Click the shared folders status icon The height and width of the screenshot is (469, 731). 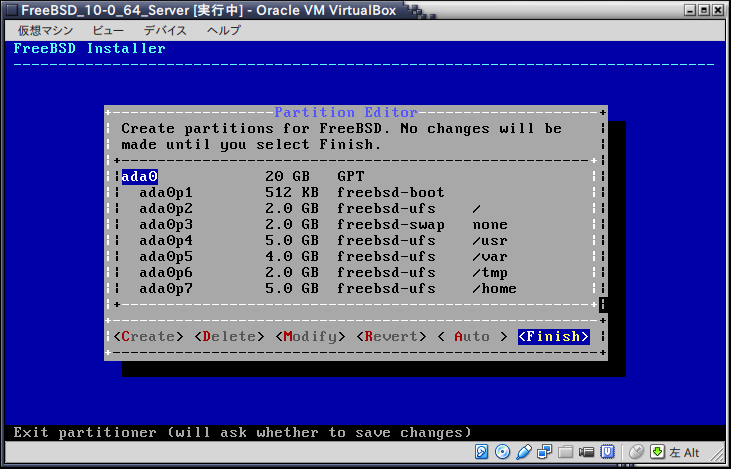tap(565, 452)
